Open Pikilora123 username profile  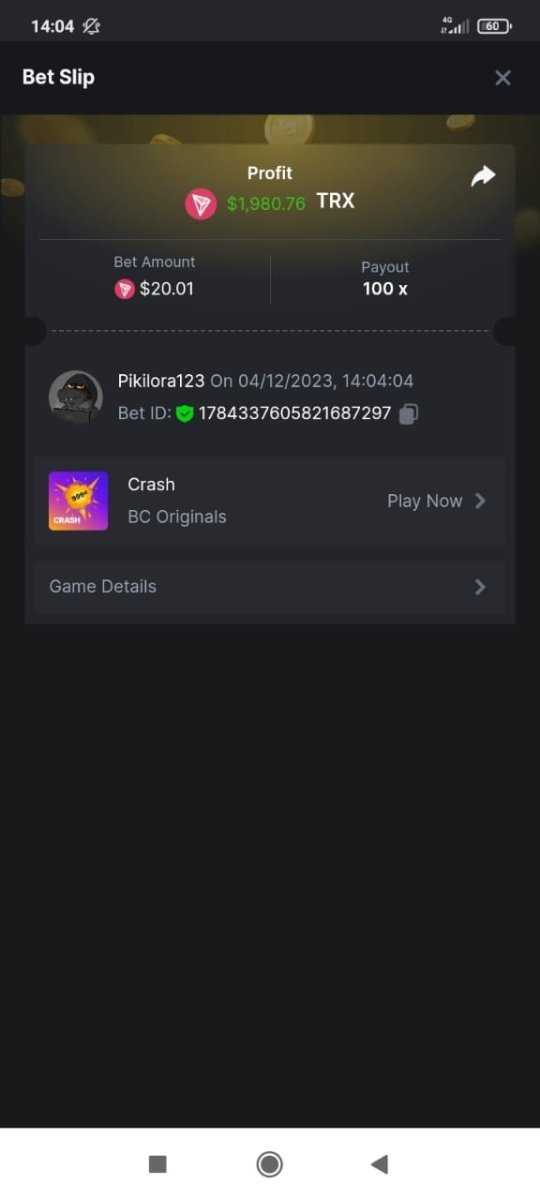pyautogui.click(x=161, y=381)
